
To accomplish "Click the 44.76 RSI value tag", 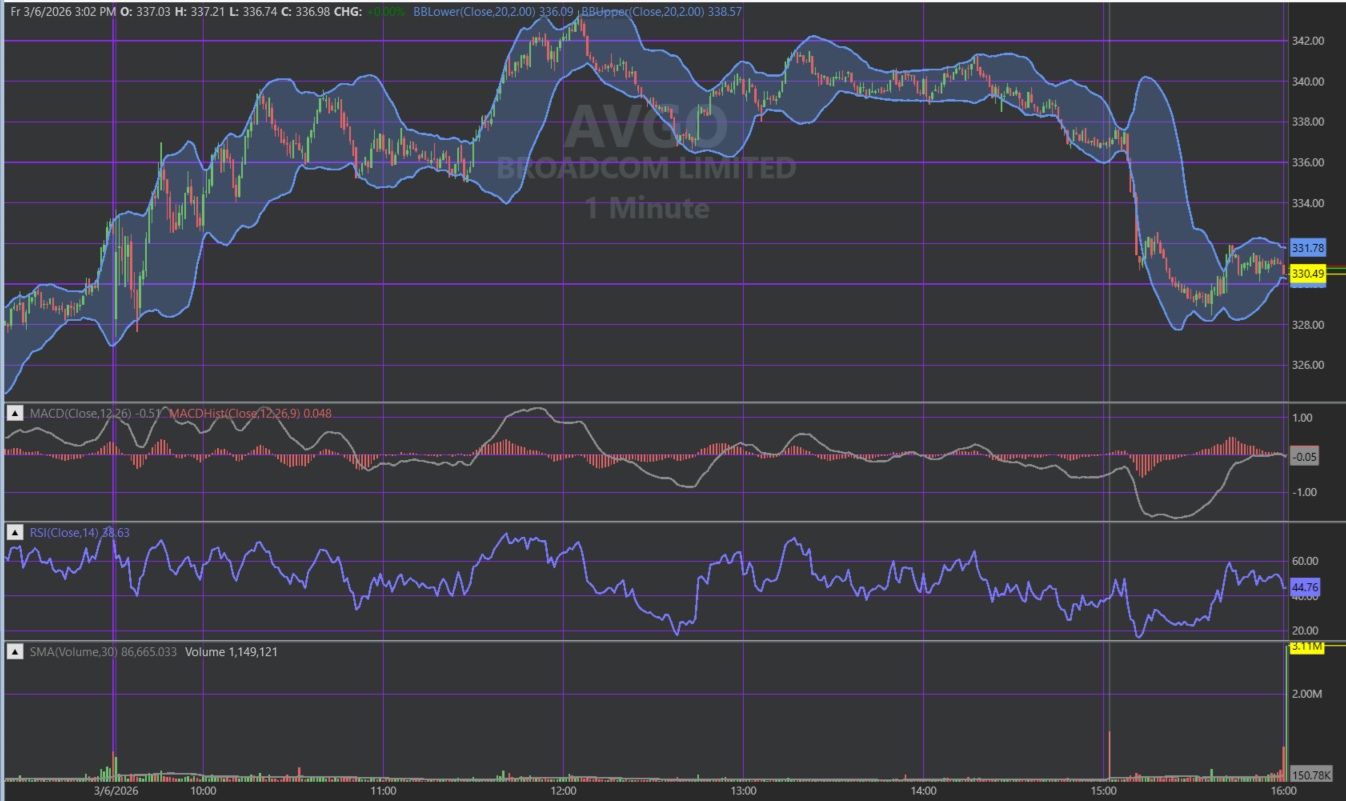I will point(1306,587).
